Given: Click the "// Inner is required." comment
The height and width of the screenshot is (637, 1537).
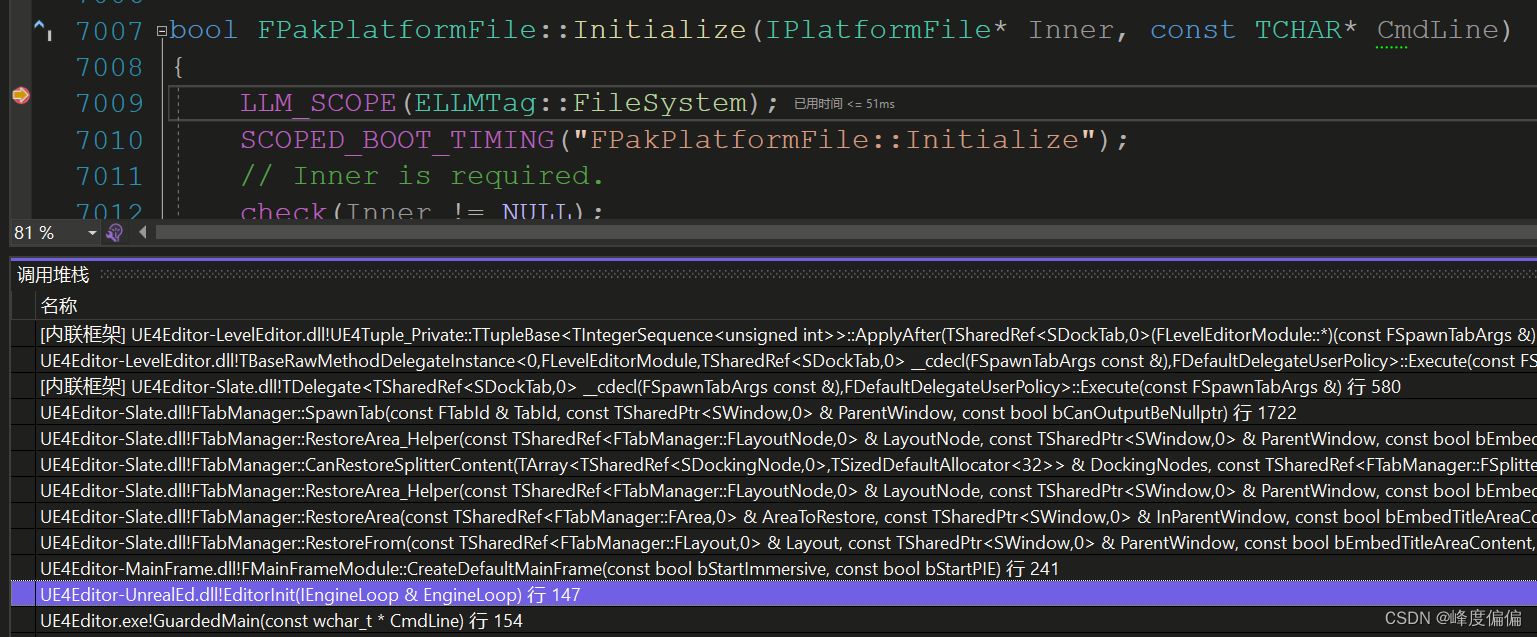Looking at the screenshot, I should click(x=423, y=176).
